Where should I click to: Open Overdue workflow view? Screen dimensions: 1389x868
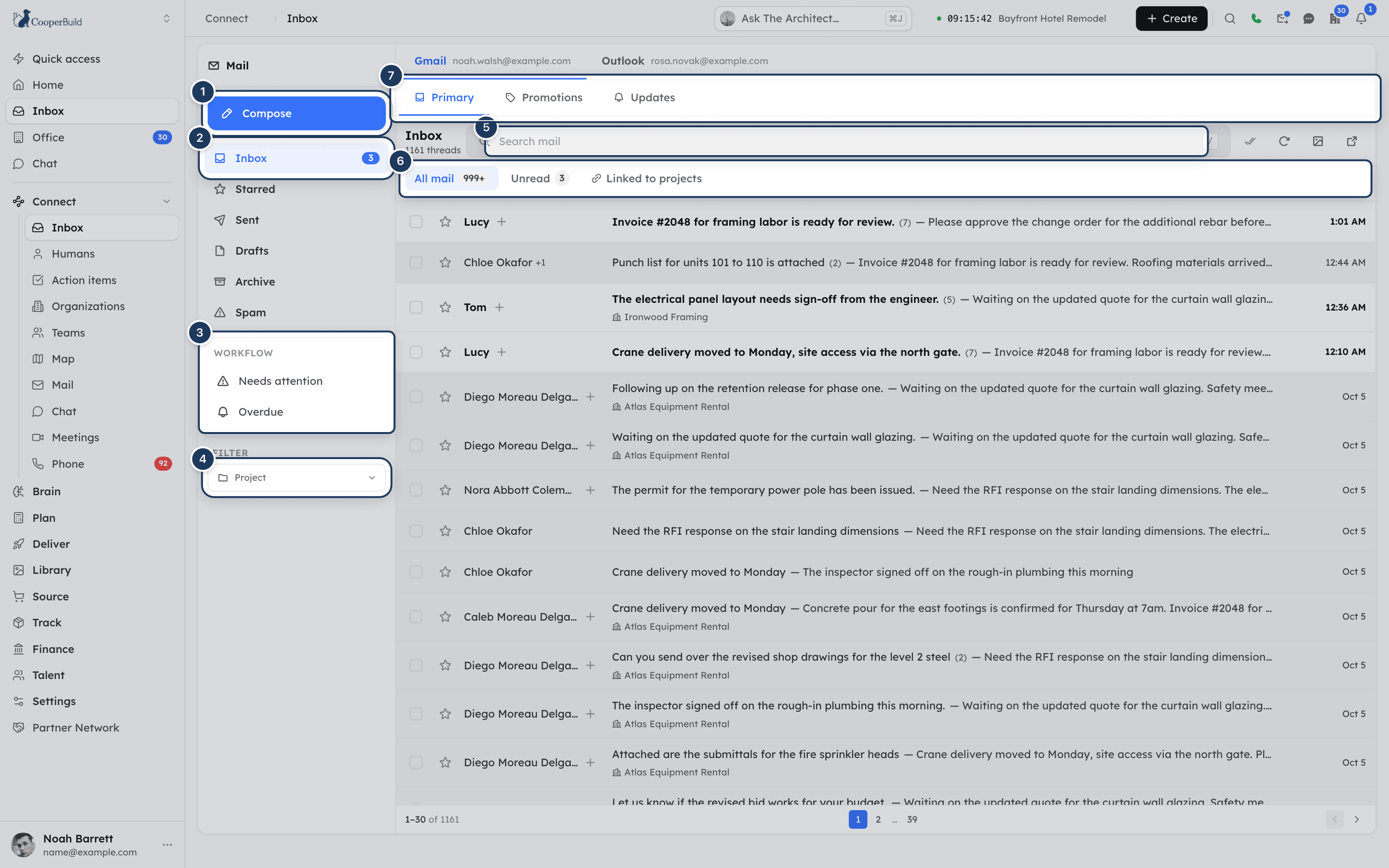click(296, 412)
